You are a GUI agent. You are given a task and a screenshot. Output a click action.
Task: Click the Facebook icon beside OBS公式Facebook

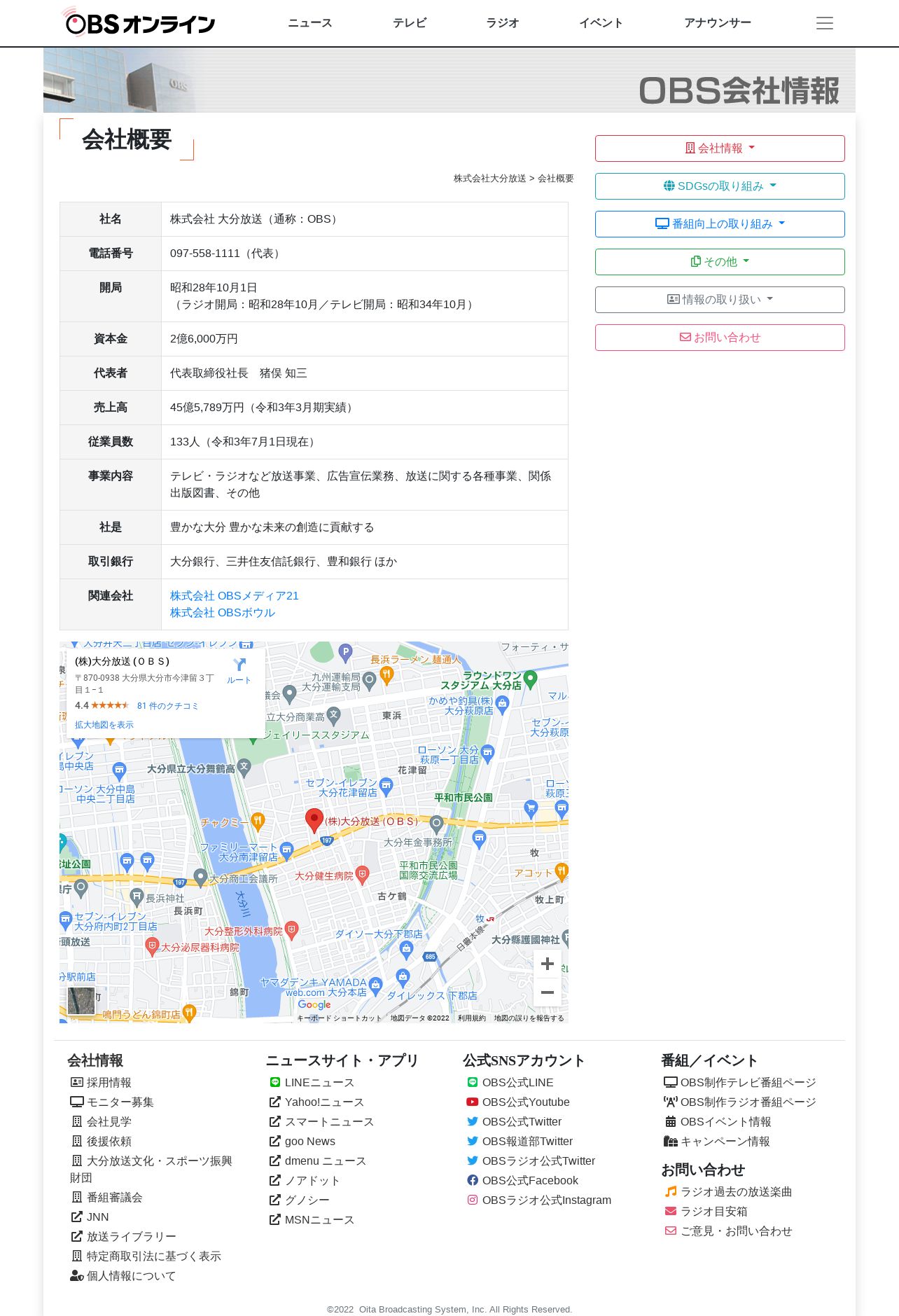pyautogui.click(x=473, y=1180)
